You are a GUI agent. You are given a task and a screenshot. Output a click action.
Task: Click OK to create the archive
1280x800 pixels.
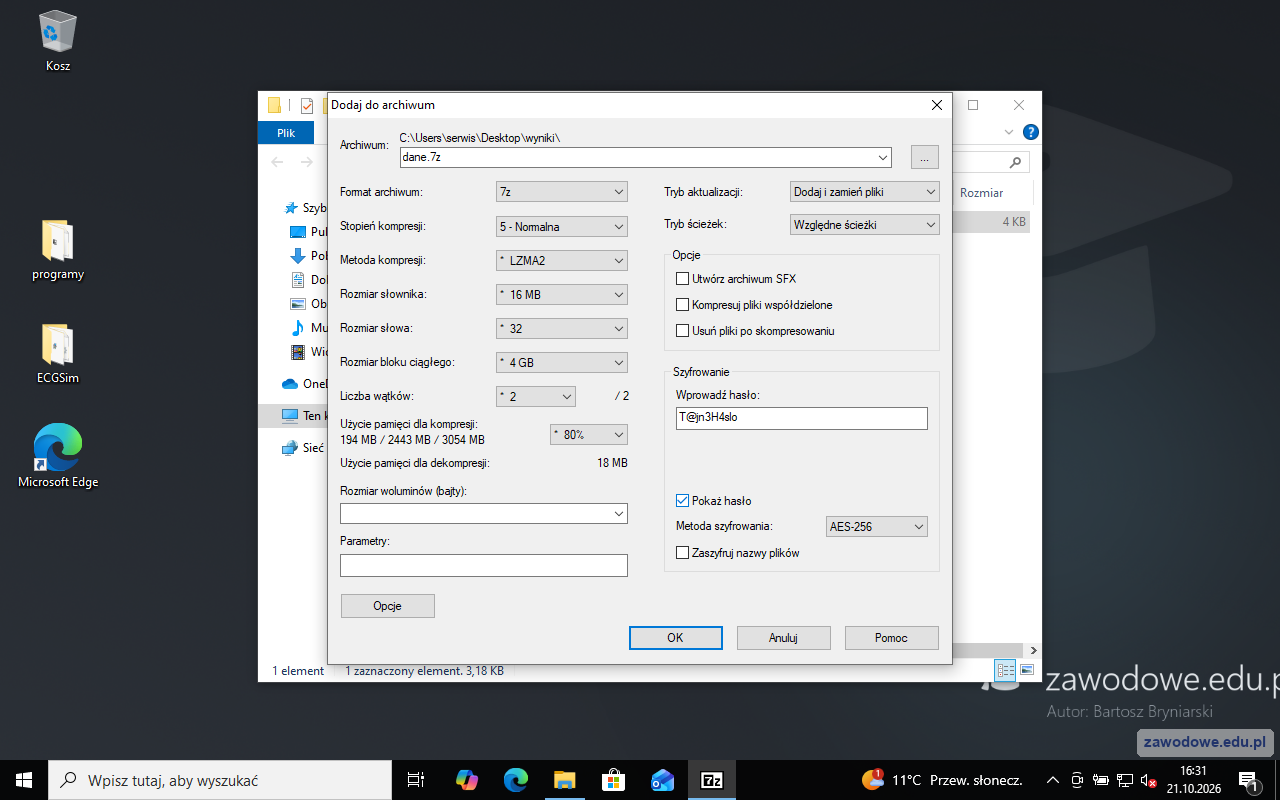(675, 638)
